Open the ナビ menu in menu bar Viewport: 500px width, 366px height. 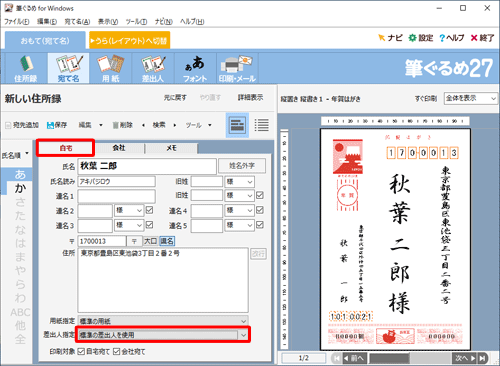(x=163, y=21)
